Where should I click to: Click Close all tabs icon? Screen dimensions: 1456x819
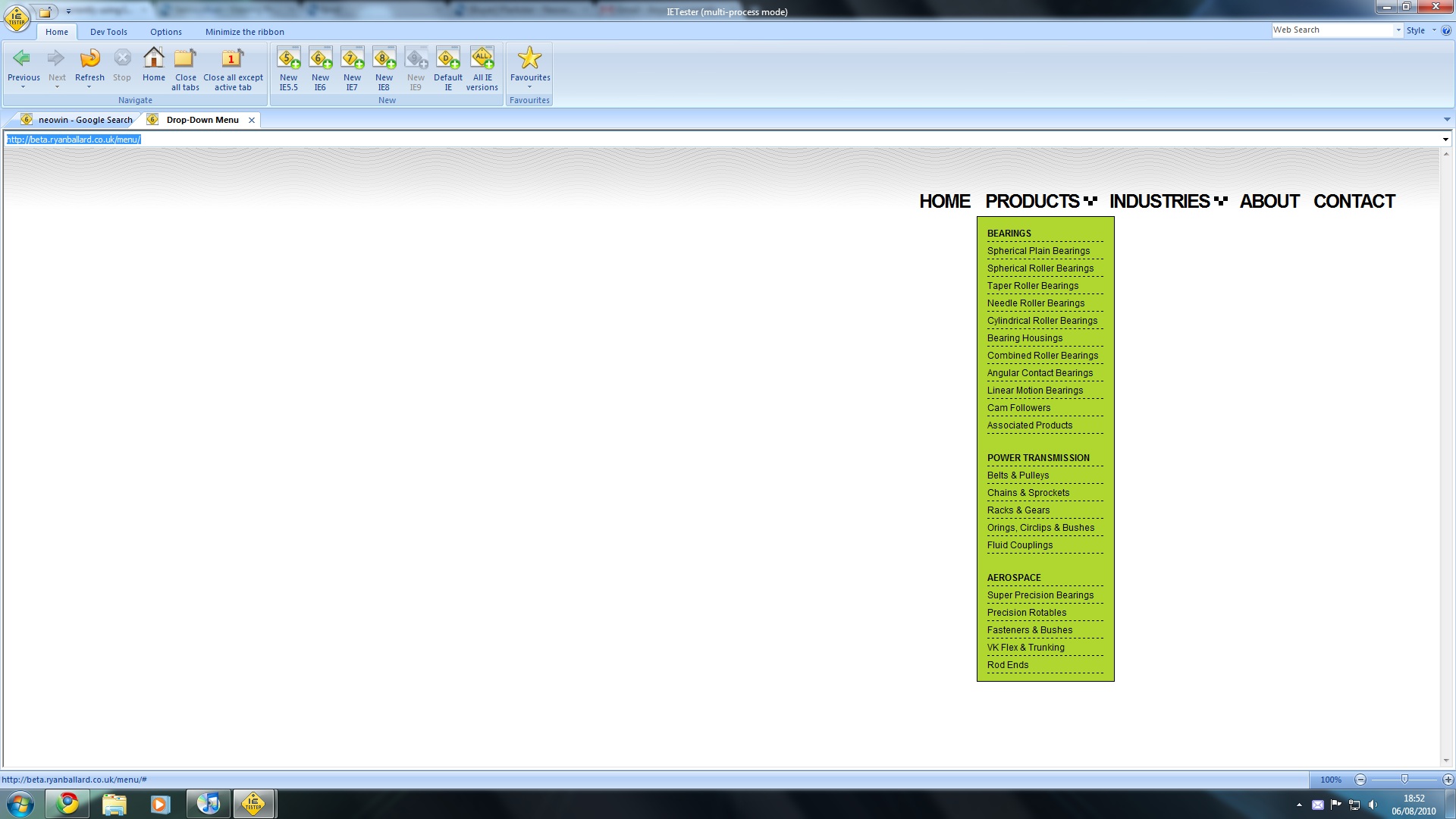[185, 59]
